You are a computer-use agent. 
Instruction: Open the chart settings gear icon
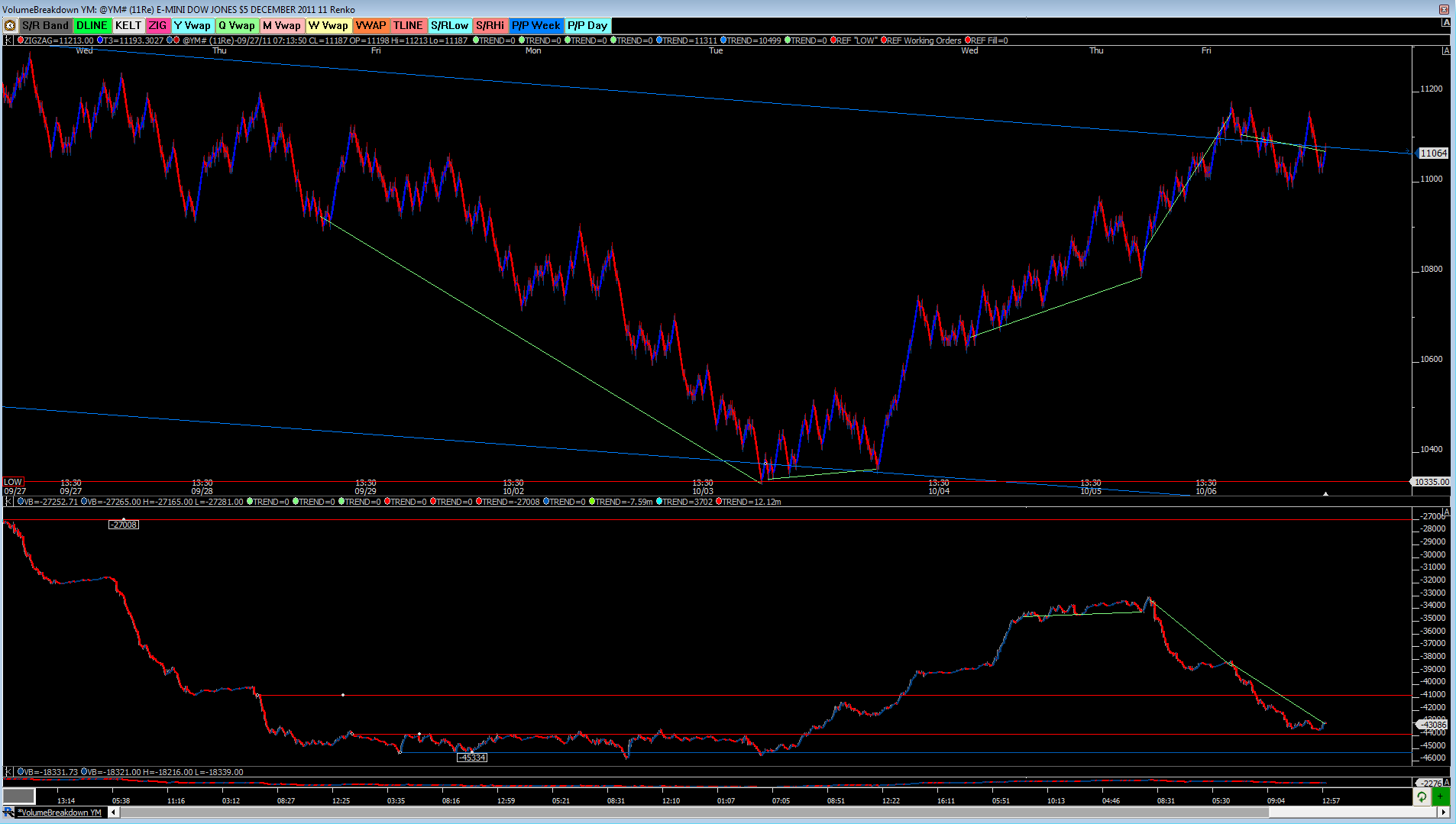pos(10,25)
